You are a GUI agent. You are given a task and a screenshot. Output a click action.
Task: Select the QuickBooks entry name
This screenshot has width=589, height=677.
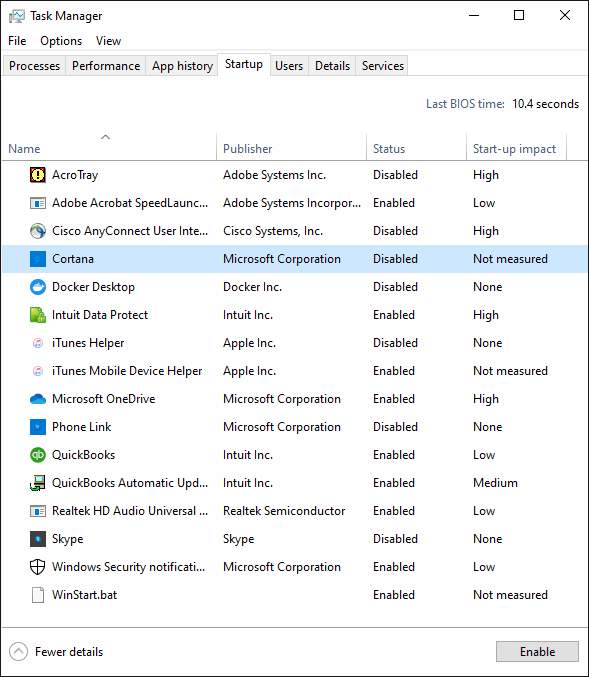[83, 455]
